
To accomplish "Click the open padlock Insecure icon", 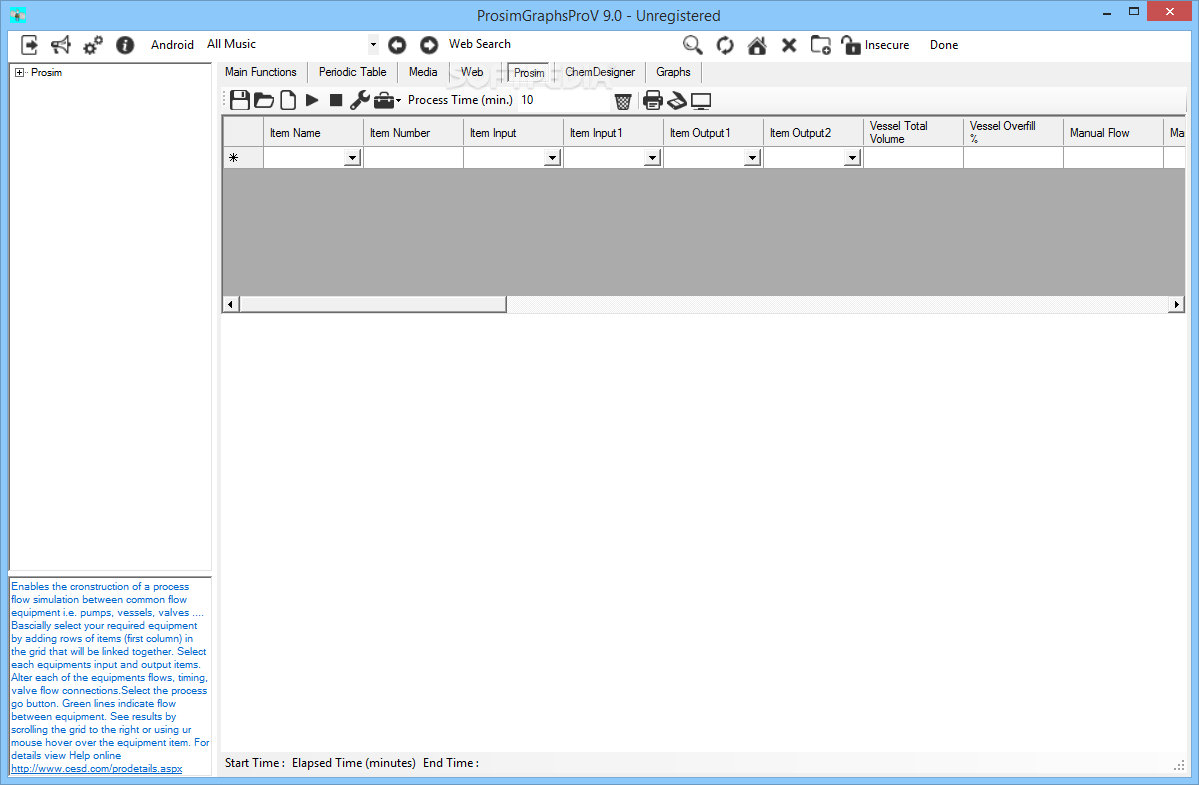I will point(850,45).
